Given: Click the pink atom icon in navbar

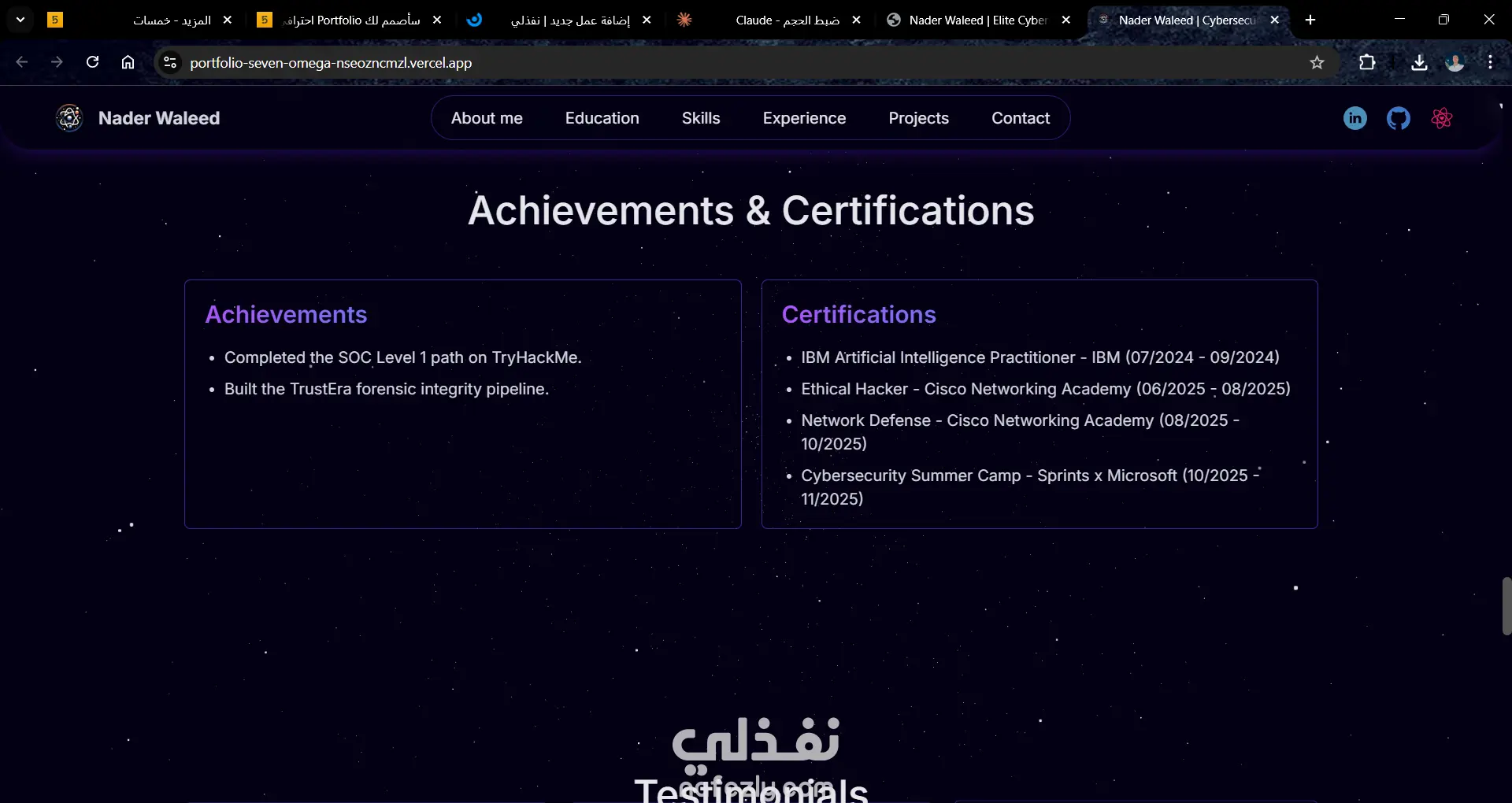Looking at the screenshot, I should tap(1442, 118).
